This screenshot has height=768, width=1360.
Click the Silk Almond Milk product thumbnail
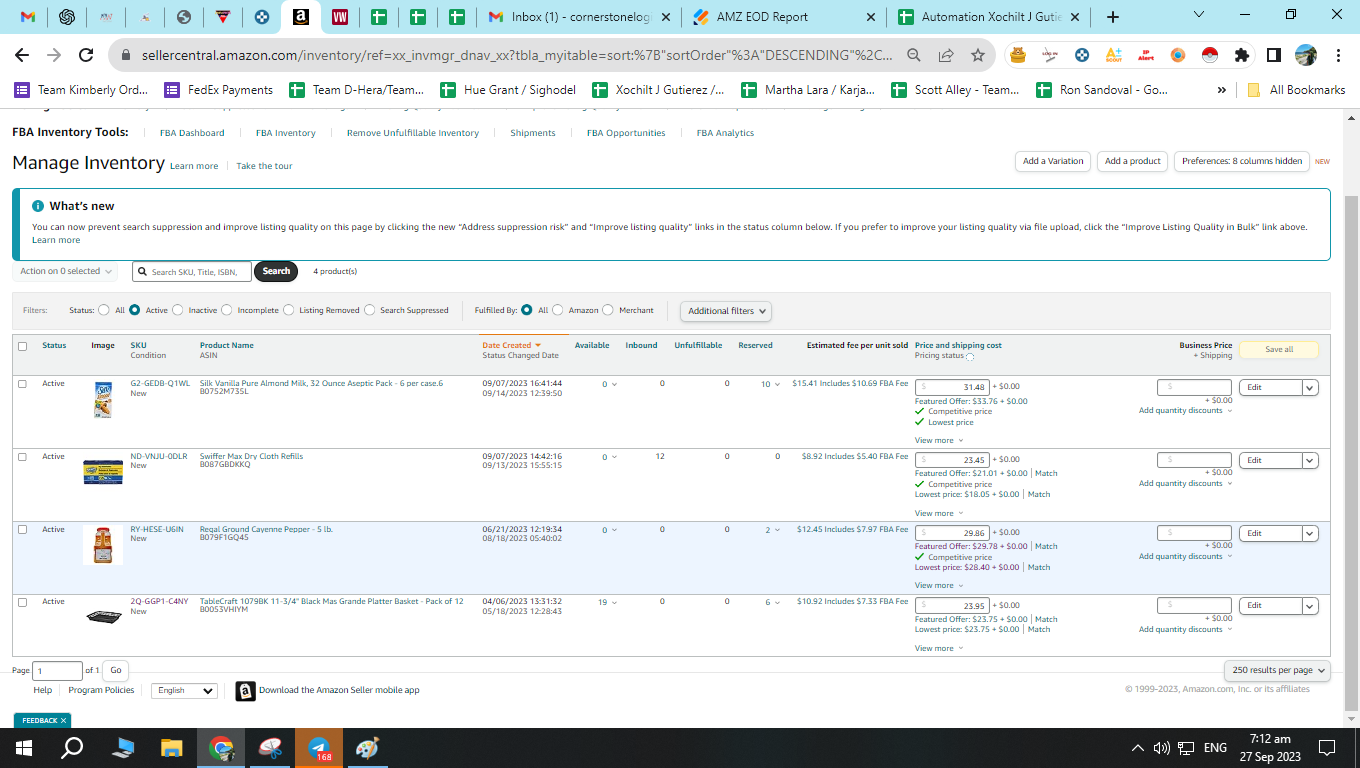[103, 400]
